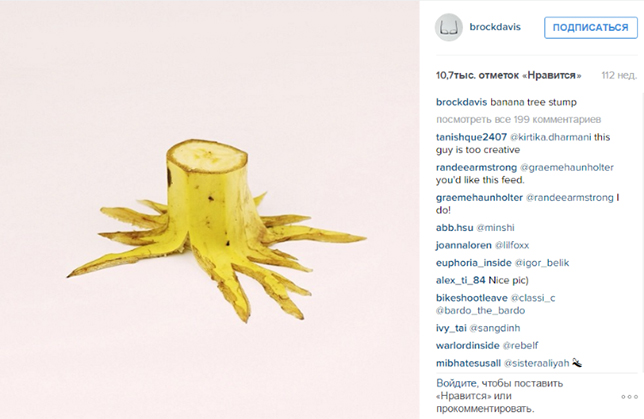Open the @graemehaunholter mention link

click(567, 167)
